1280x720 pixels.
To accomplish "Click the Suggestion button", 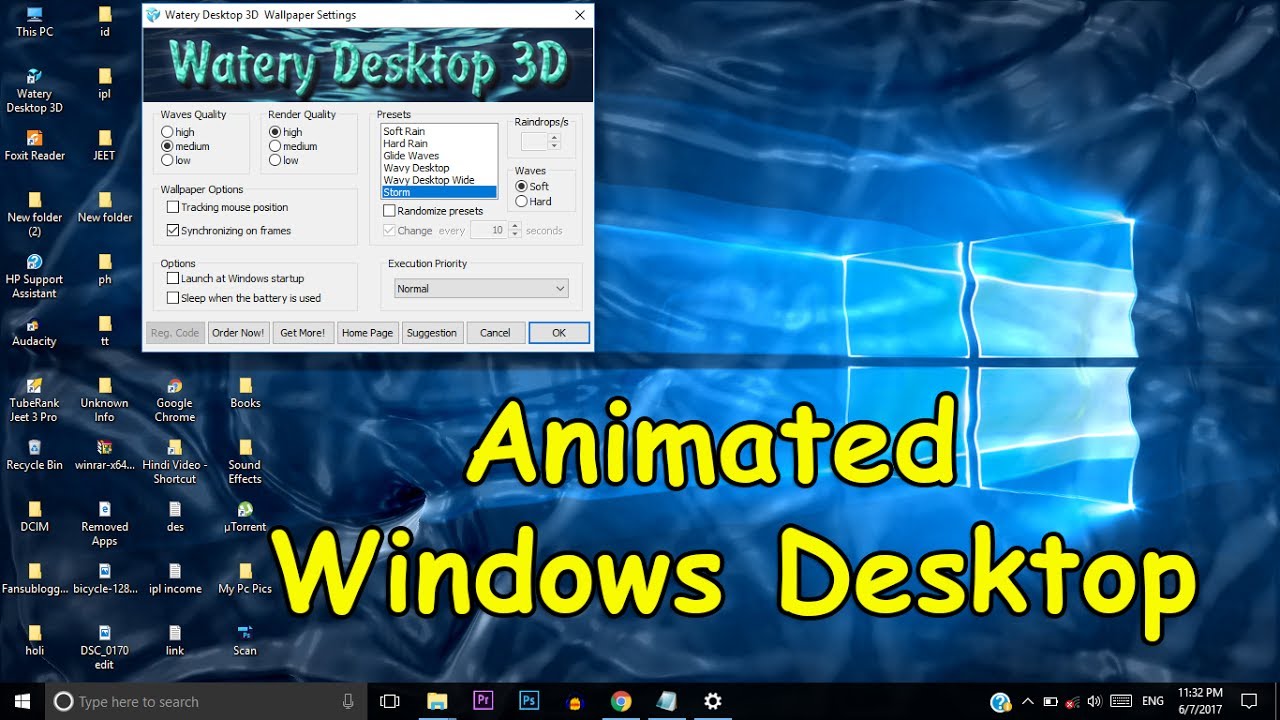I will [x=432, y=333].
